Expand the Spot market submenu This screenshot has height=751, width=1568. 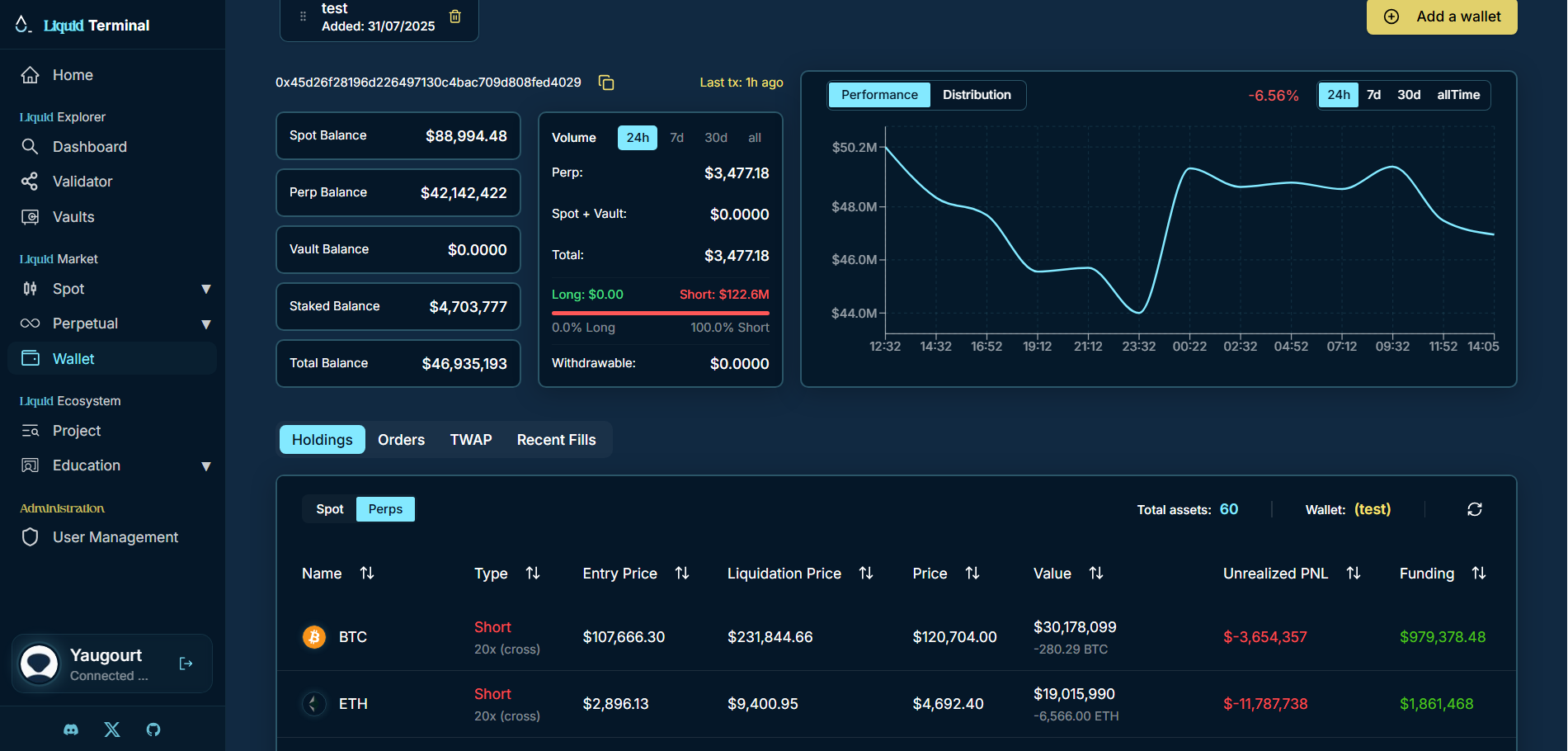[206, 289]
